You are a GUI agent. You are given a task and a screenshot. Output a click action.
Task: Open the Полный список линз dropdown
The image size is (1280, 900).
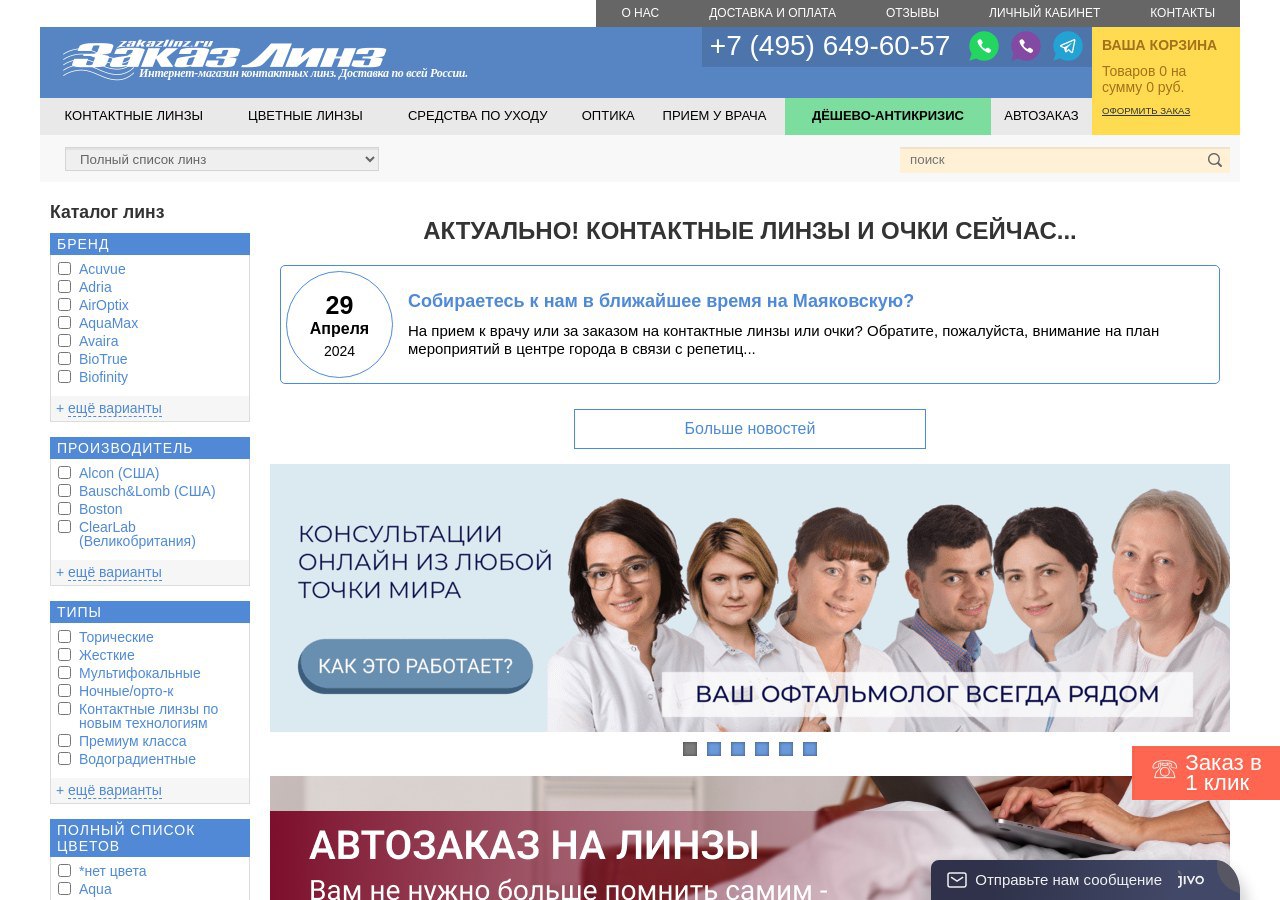[x=222, y=159]
